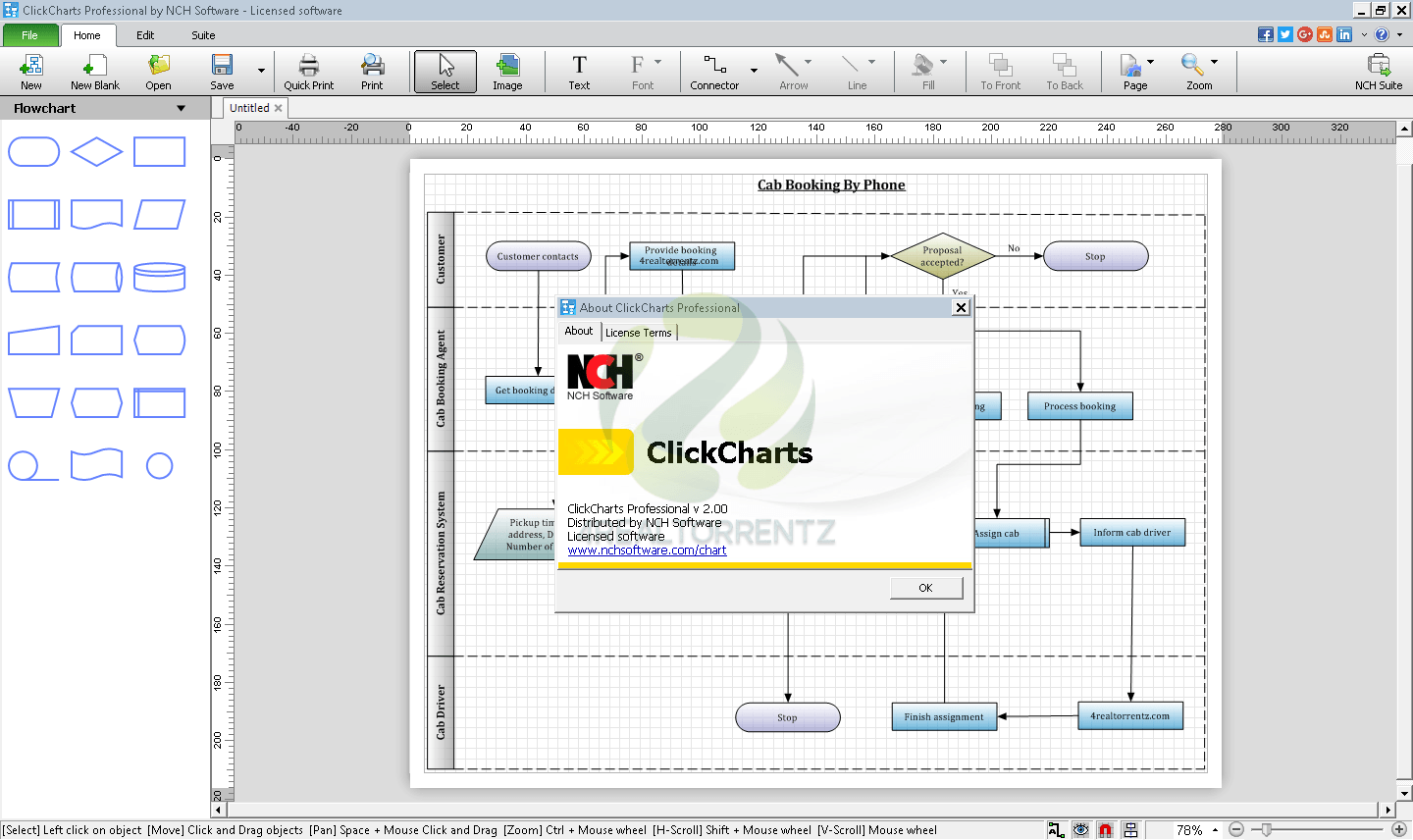The image size is (1413, 840).
Task: Open the blue Help question-mark icon
Action: click(x=1382, y=34)
